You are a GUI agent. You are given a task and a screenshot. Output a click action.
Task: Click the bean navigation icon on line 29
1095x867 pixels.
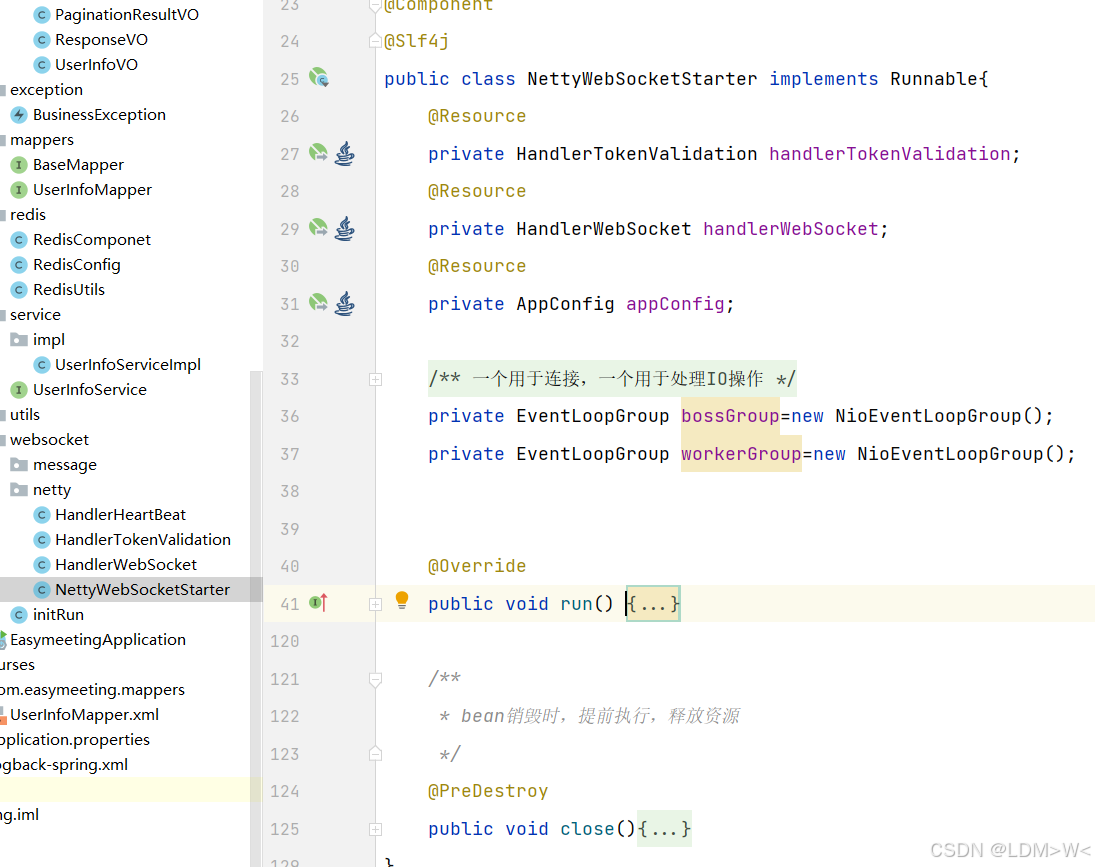click(318, 228)
